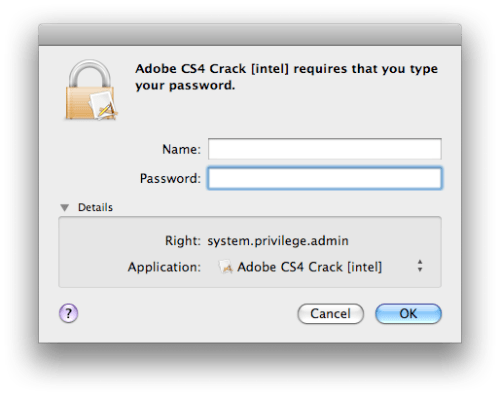Open help with the purple question mark button
This screenshot has width=500, height=396.
pos(69,313)
